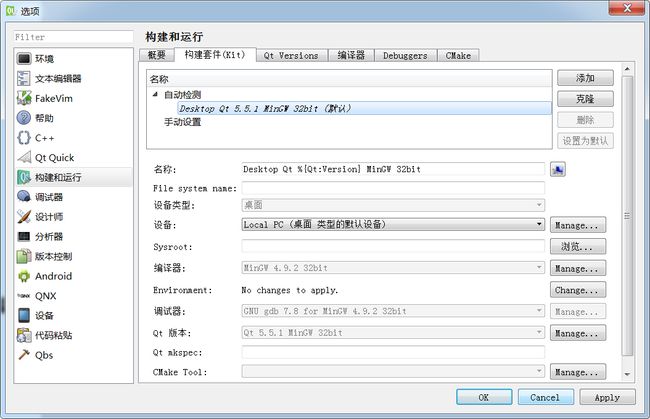Switch to the CMake tab
The image size is (650, 419).
[458, 56]
